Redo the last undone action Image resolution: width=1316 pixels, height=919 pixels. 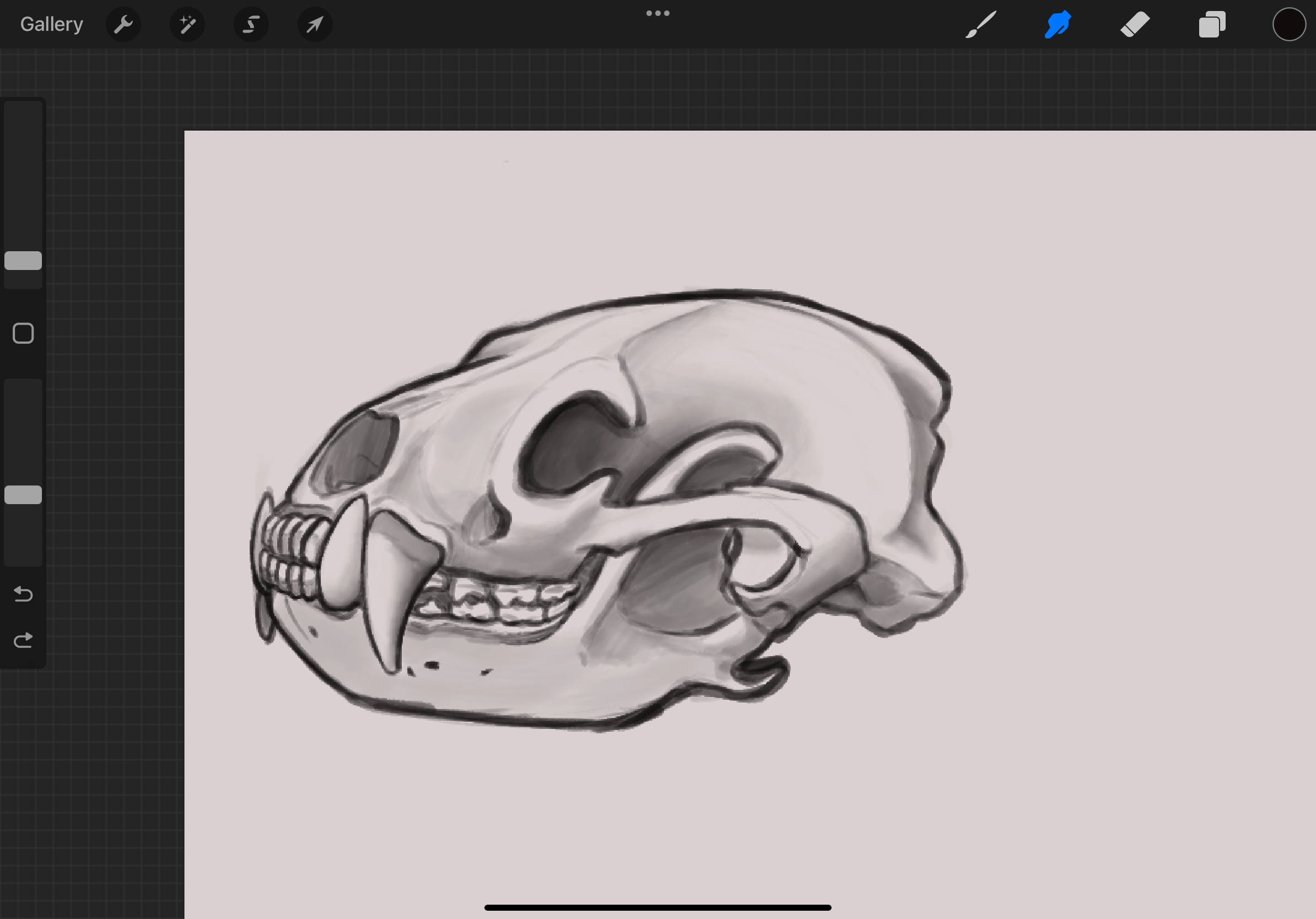(x=23, y=640)
